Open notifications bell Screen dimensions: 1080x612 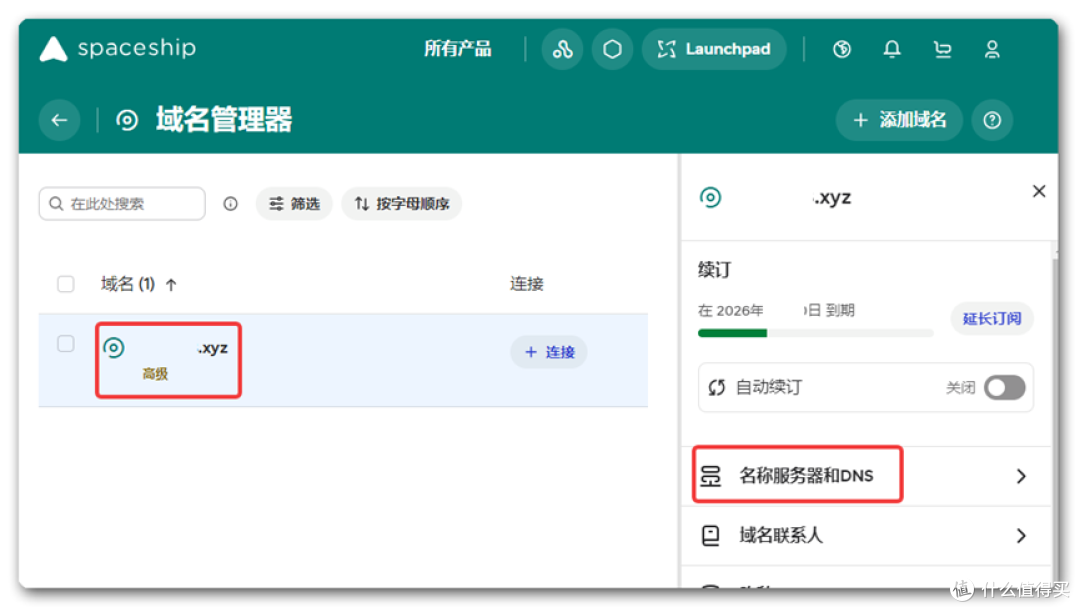click(x=891, y=49)
